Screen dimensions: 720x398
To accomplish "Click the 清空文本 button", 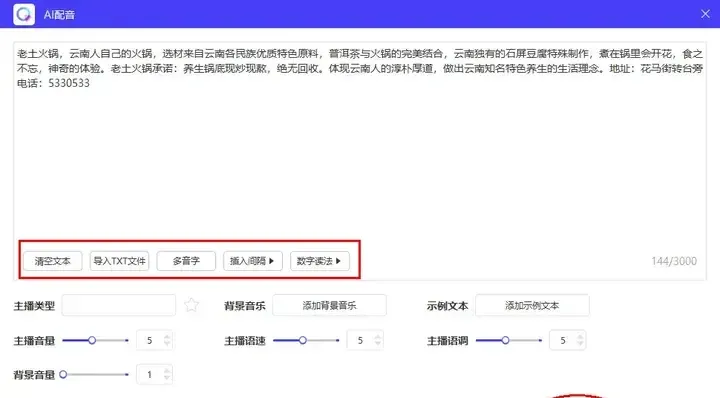I will [53, 261].
